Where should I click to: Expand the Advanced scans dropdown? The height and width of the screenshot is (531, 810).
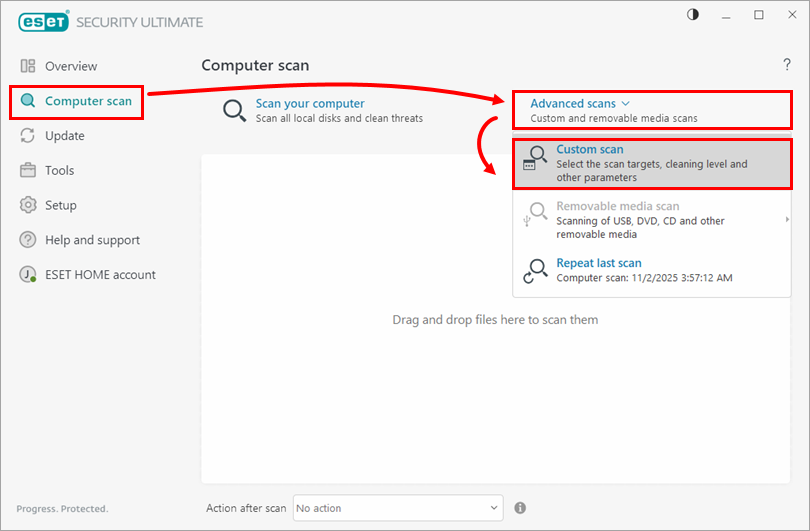(580, 104)
